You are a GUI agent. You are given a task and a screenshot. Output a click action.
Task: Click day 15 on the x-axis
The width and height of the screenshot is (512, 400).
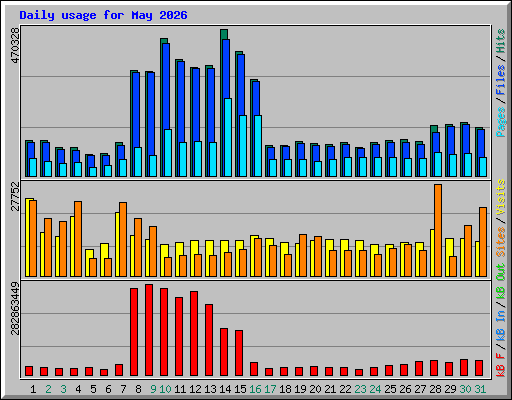pos(240,389)
